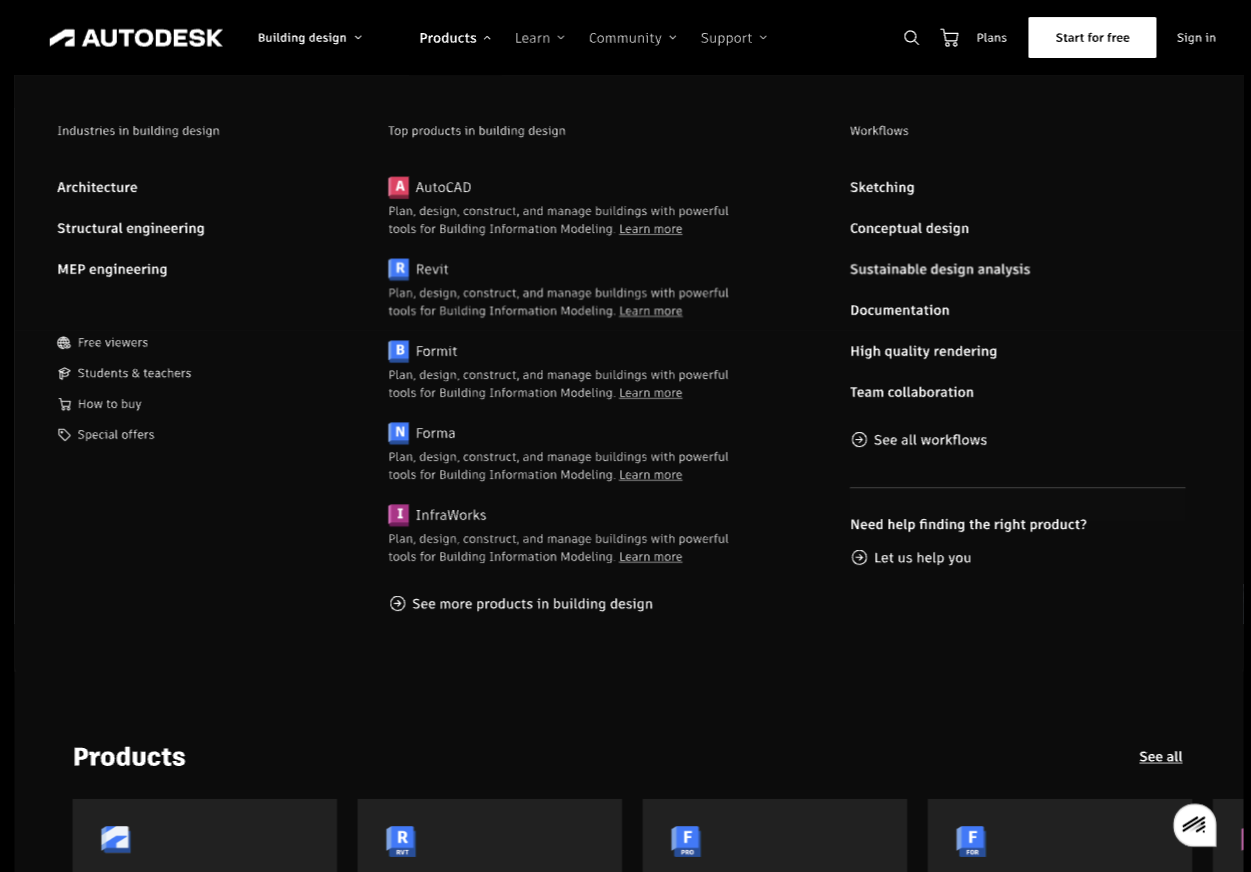Click Students & teachers link
Screen dimensions: 1251x872
point(134,374)
